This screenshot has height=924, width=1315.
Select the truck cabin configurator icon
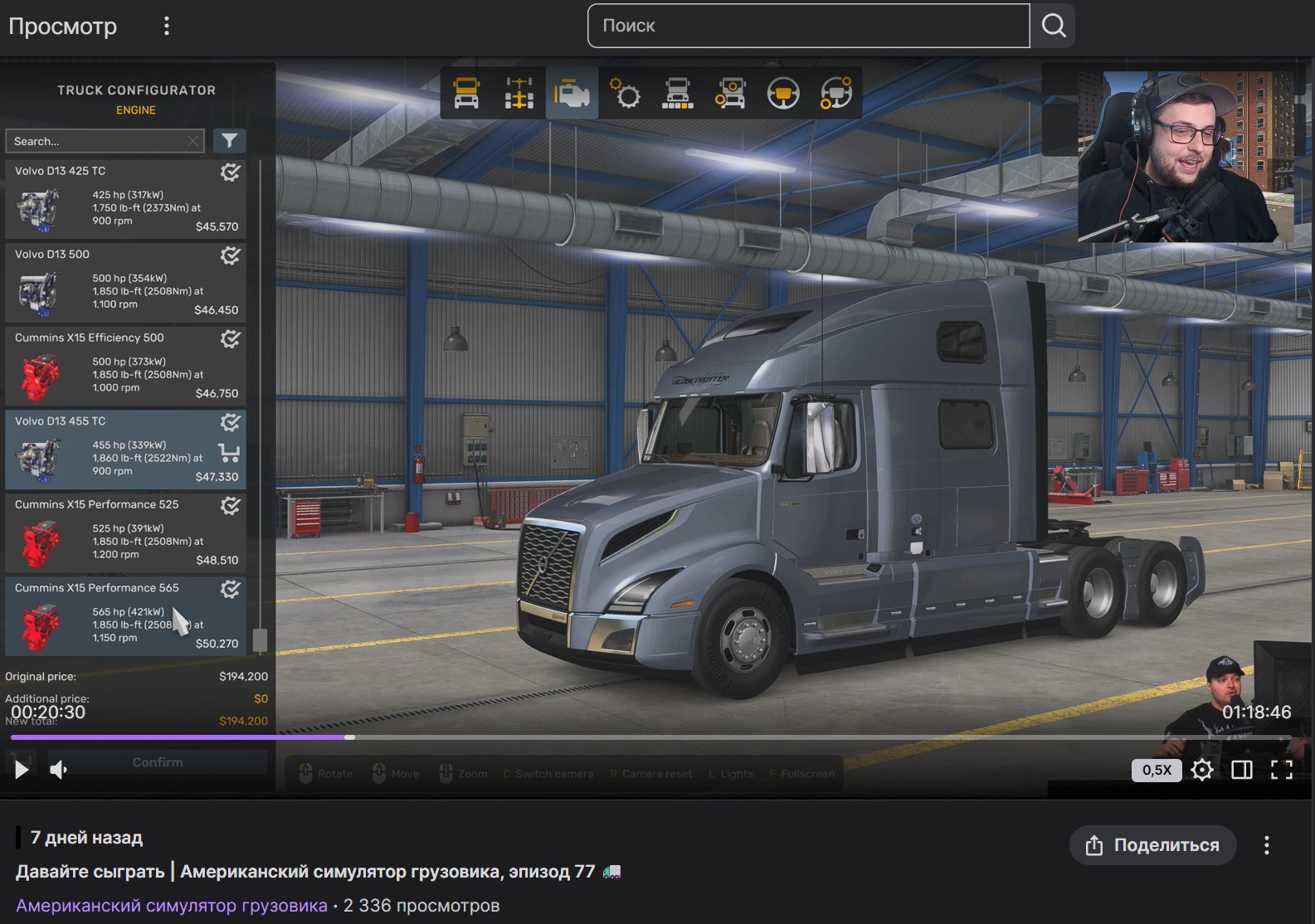click(466, 93)
